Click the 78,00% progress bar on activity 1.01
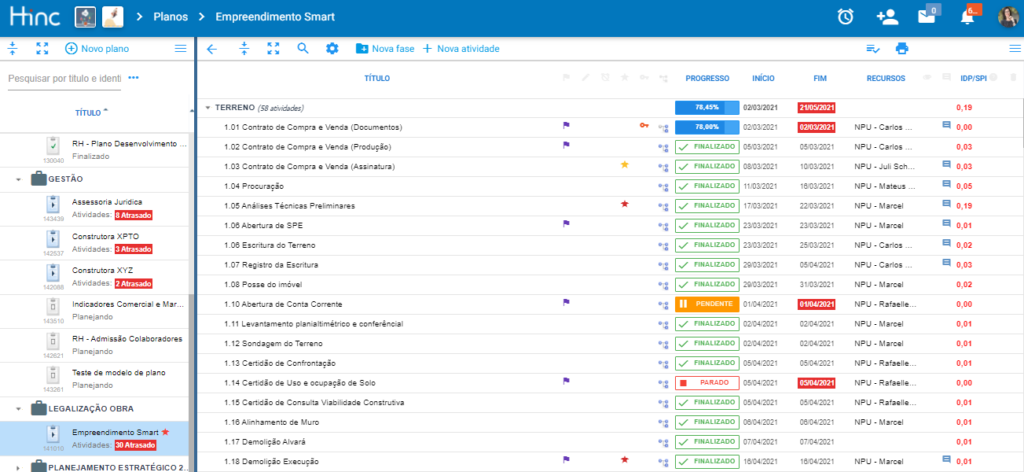1024x472 pixels. [706, 127]
